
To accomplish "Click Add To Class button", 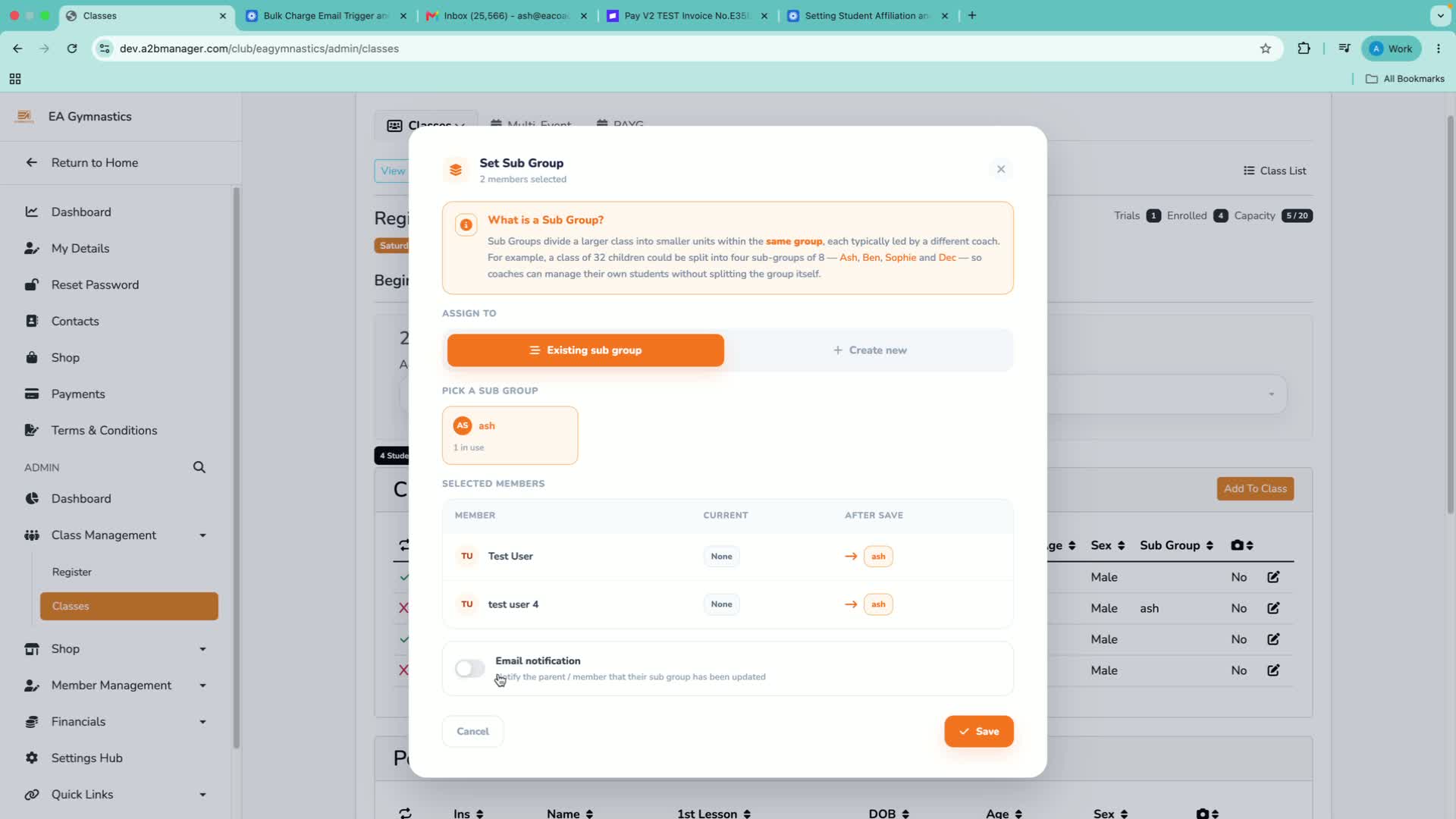I will coord(1255,488).
